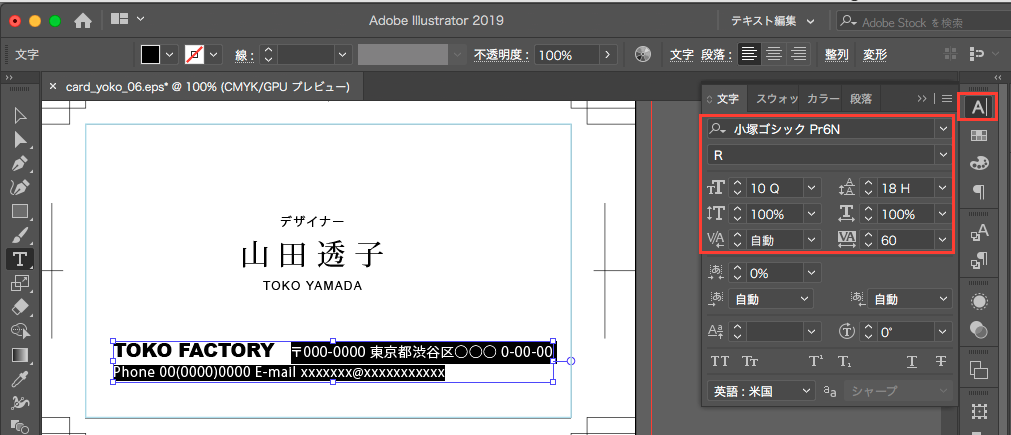Select the Gradient tool
The image size is (1011, 435).
pyautogui.click(x=19, y=355)
